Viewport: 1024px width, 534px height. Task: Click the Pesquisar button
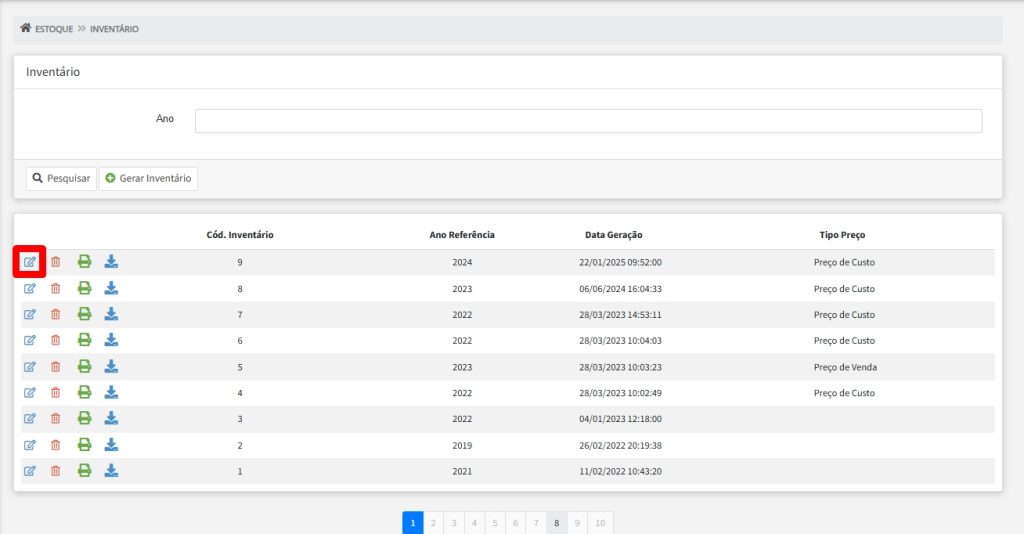coord(61,178)
